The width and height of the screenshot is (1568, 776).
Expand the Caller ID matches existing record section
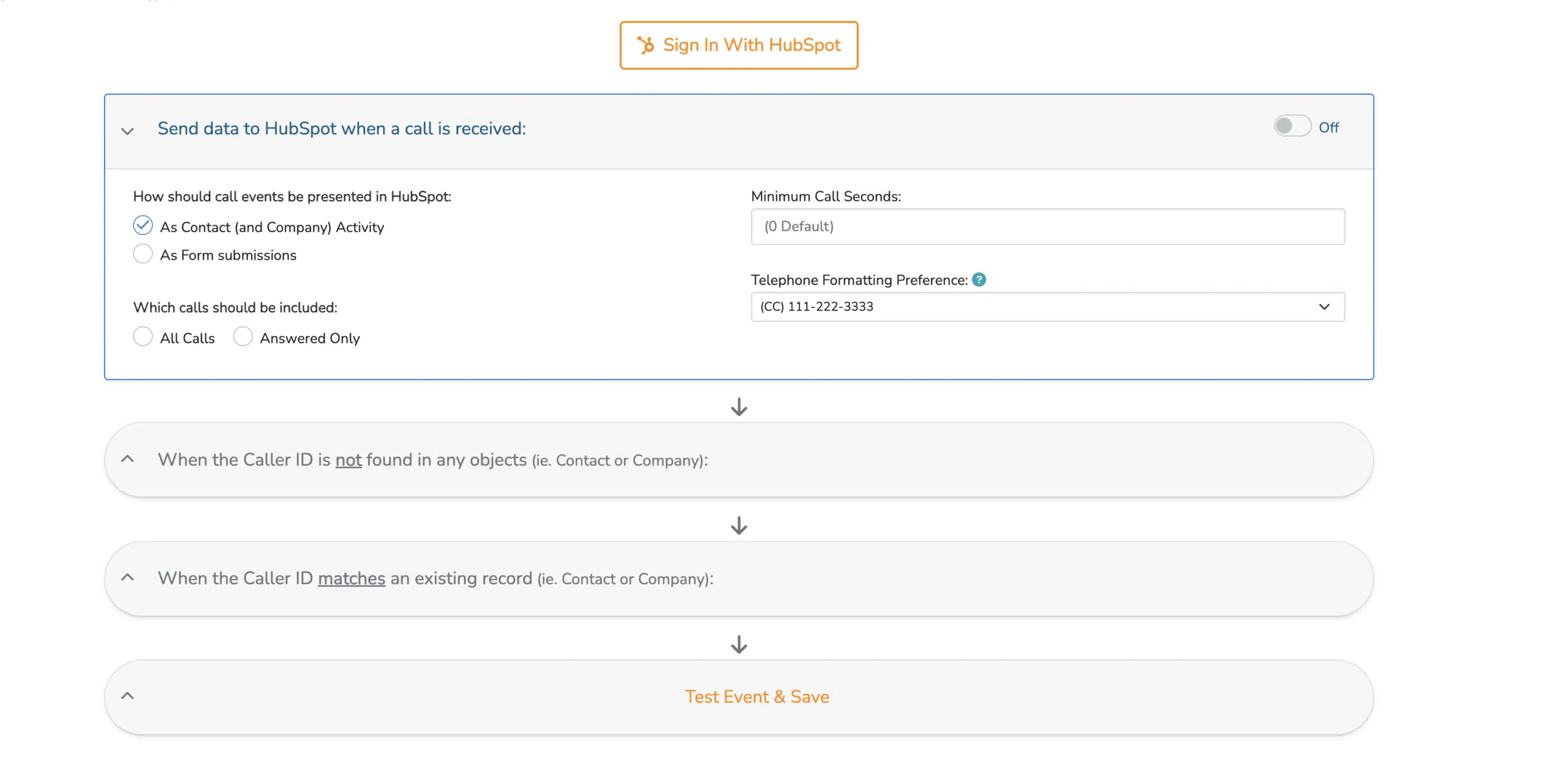pos(127,578)
